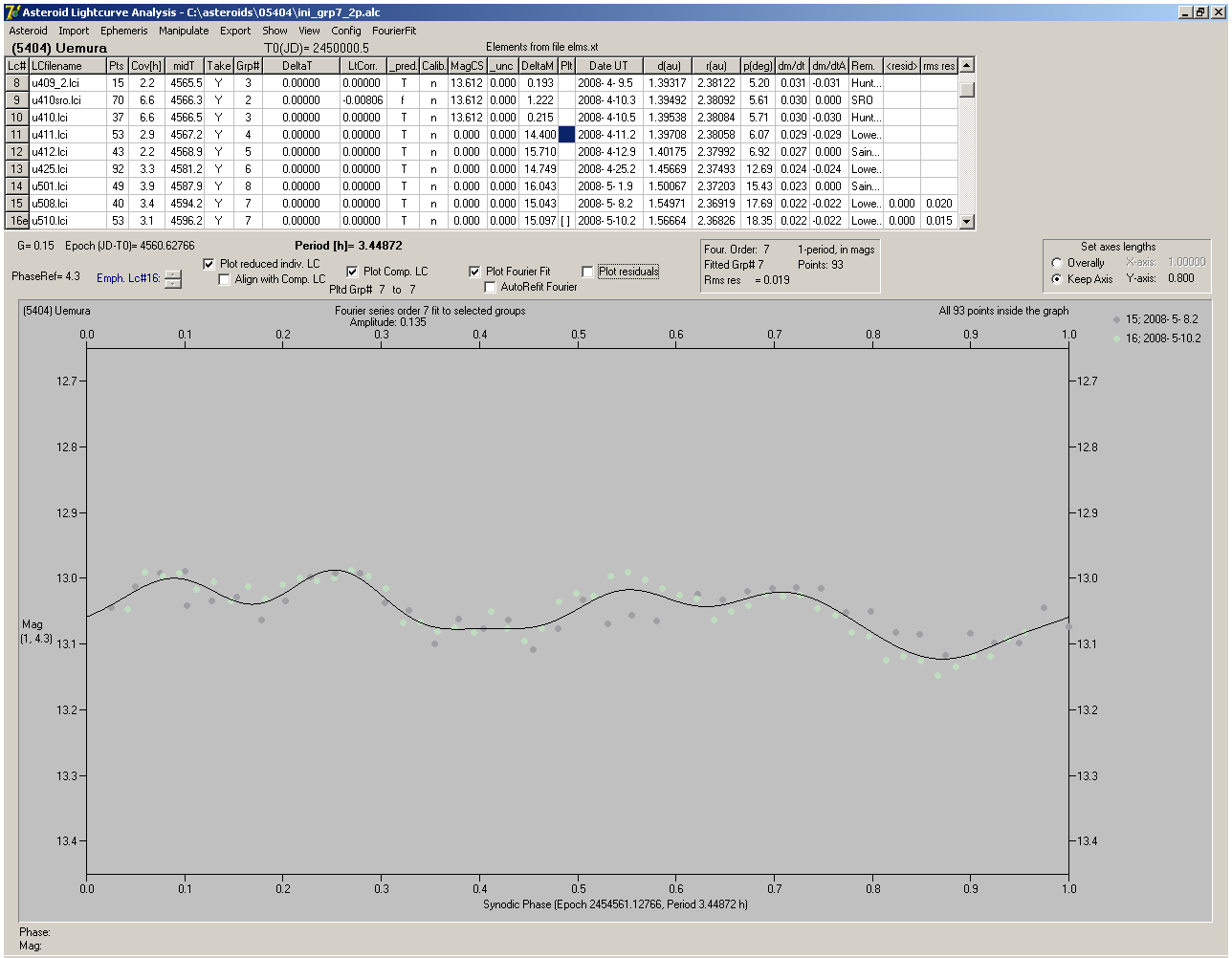Click the dark blue Plt cell in row 11

click(x=566, y=135)
